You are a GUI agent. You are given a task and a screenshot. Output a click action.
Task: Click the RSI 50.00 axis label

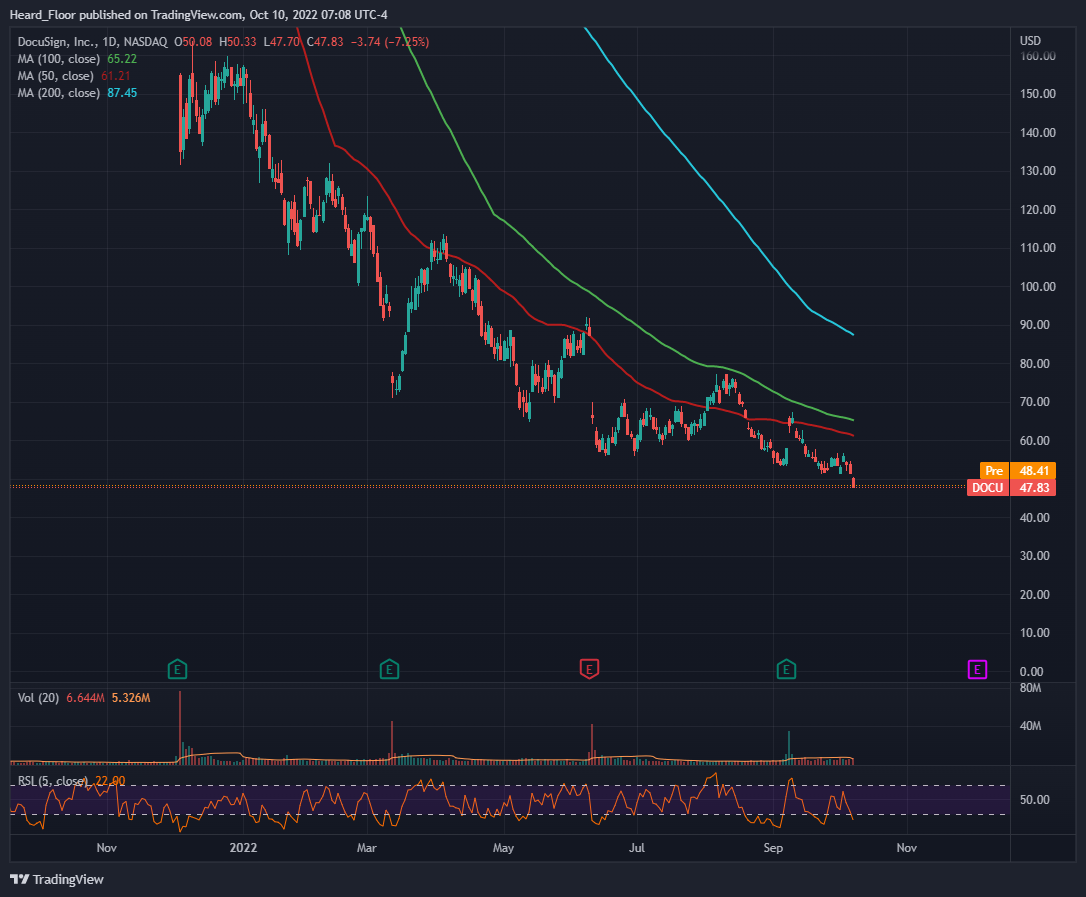[x=1035, y=799]
